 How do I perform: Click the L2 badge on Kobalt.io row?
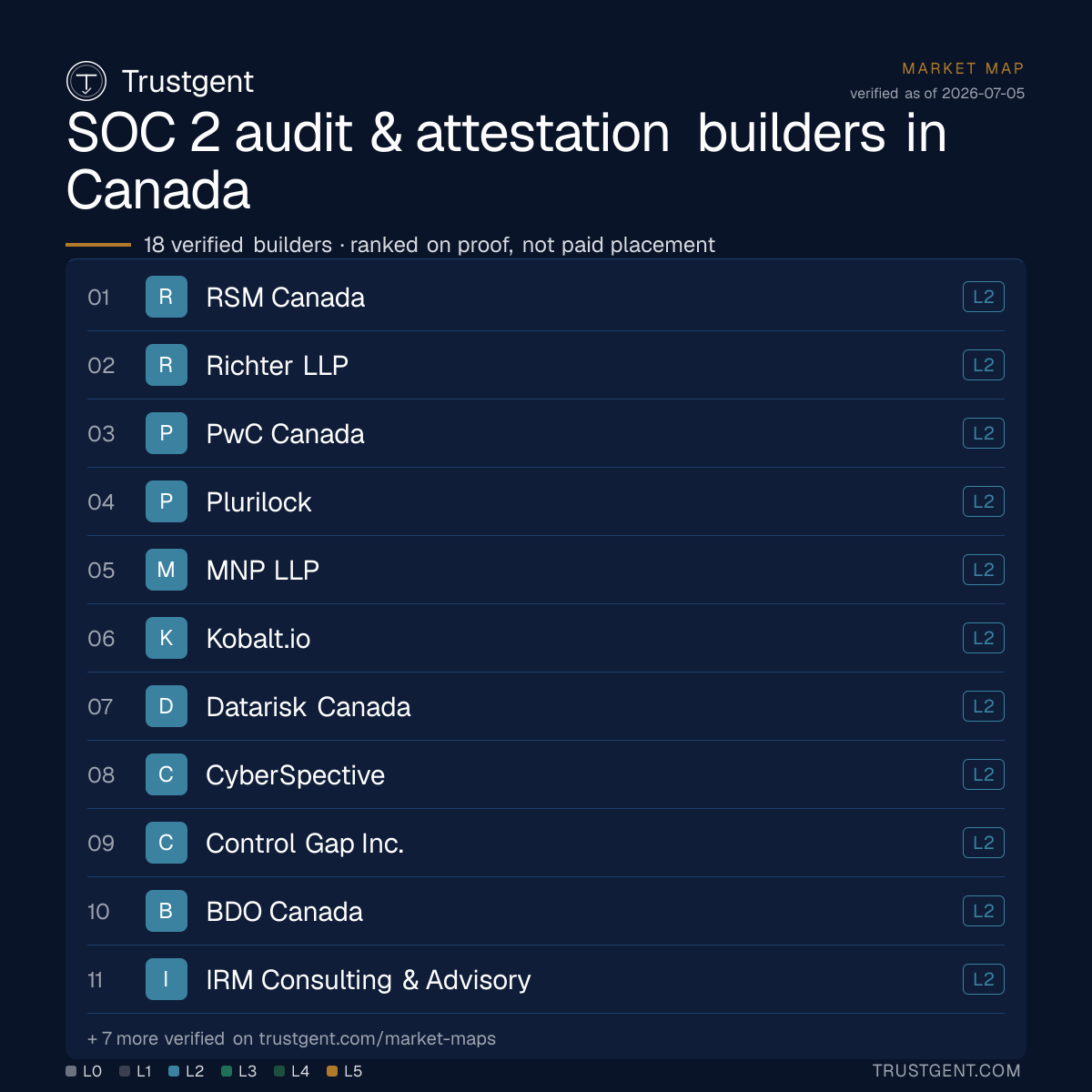984,638
